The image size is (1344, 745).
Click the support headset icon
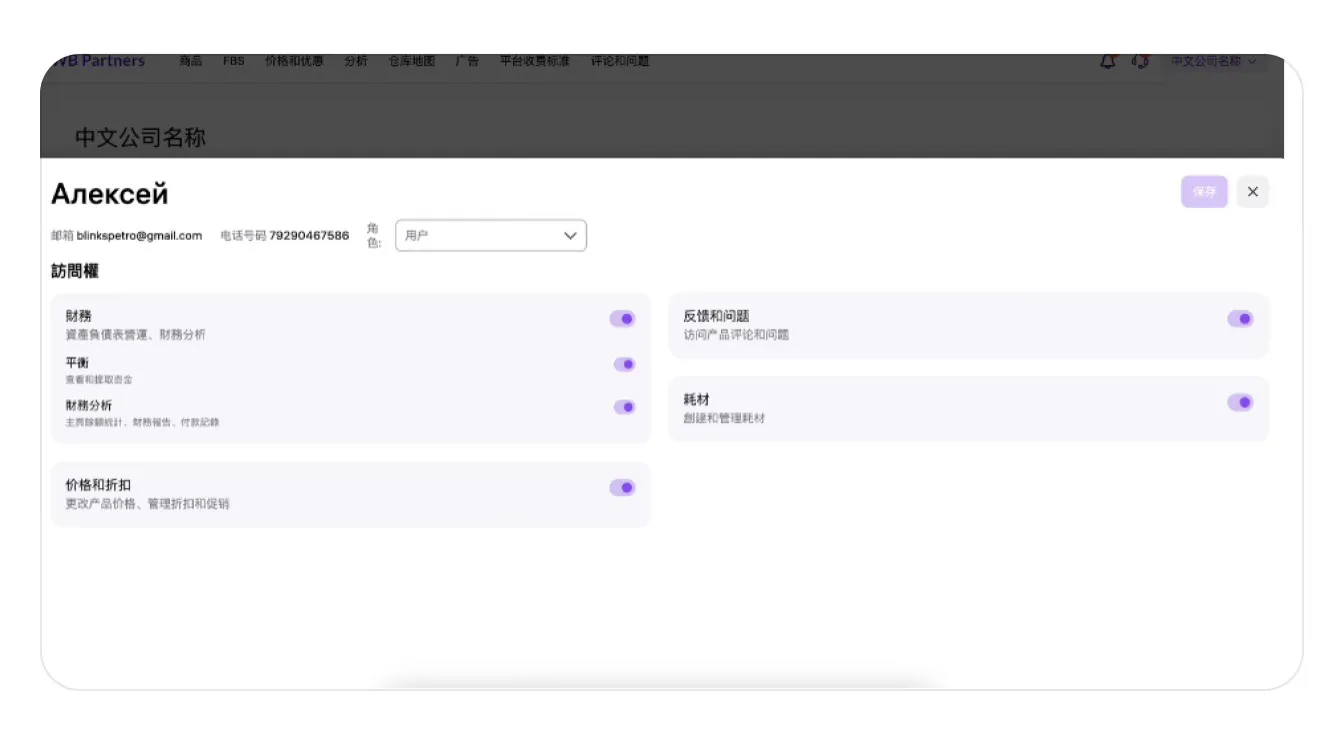coord(1139,62)
